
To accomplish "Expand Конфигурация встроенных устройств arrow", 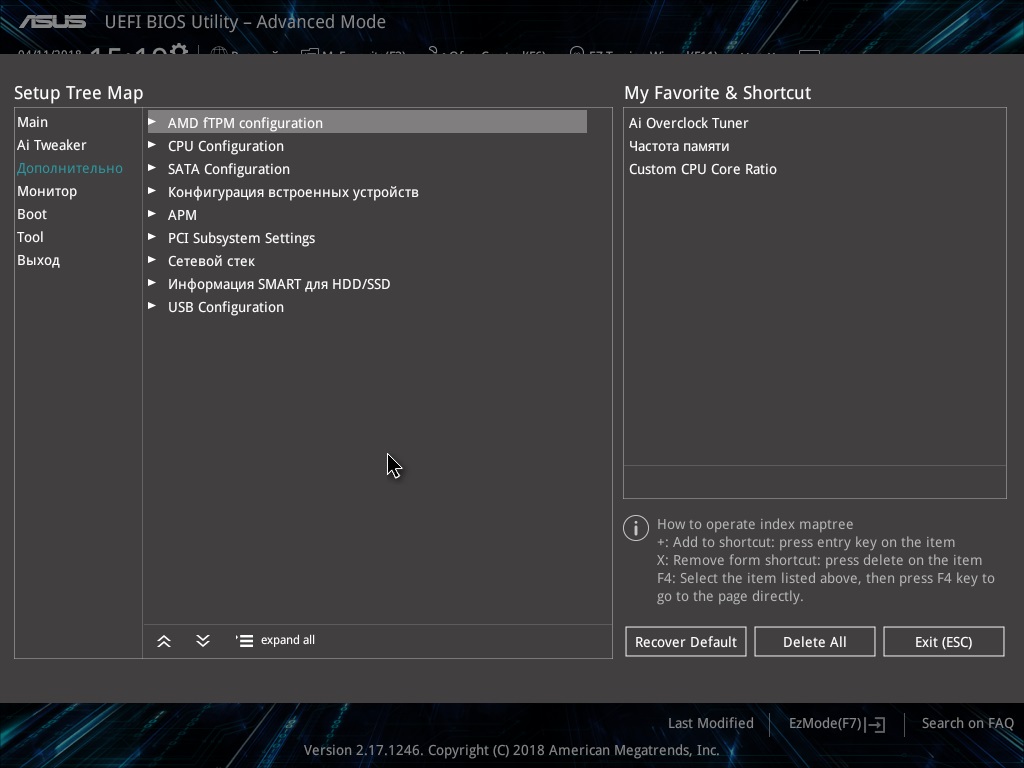I will point(152,191).
